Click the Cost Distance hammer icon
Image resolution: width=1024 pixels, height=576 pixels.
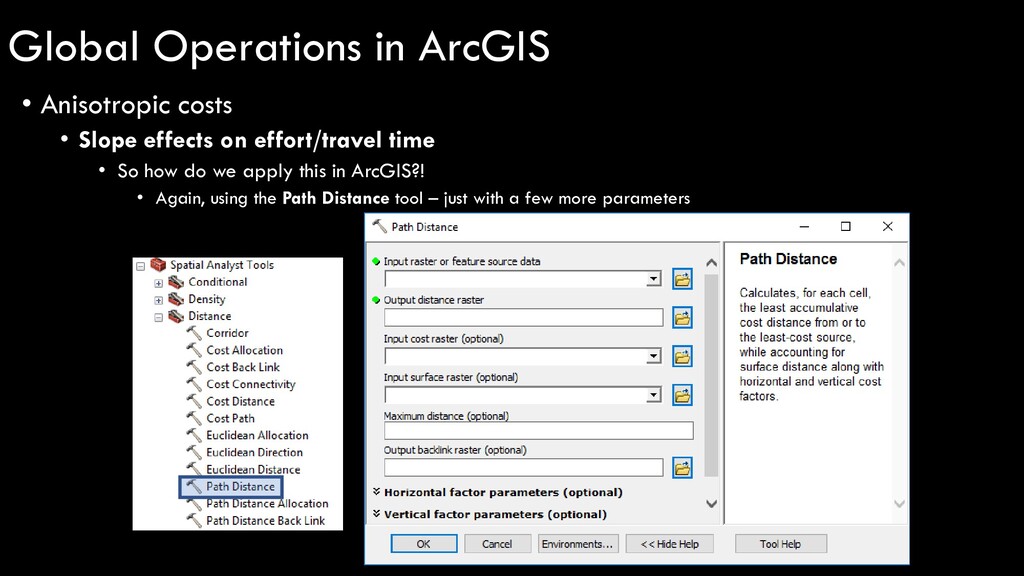(x=194, y=400)
